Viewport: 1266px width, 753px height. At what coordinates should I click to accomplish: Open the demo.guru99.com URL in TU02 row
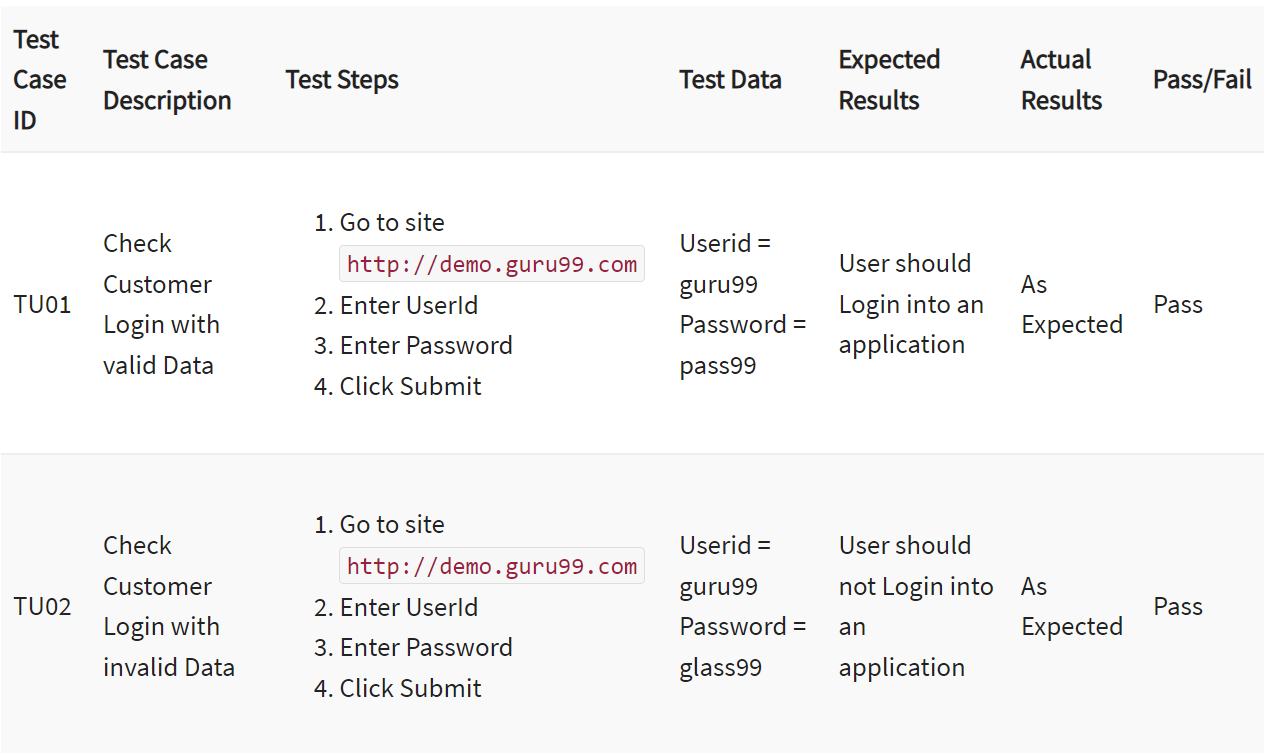click(492, 567)
